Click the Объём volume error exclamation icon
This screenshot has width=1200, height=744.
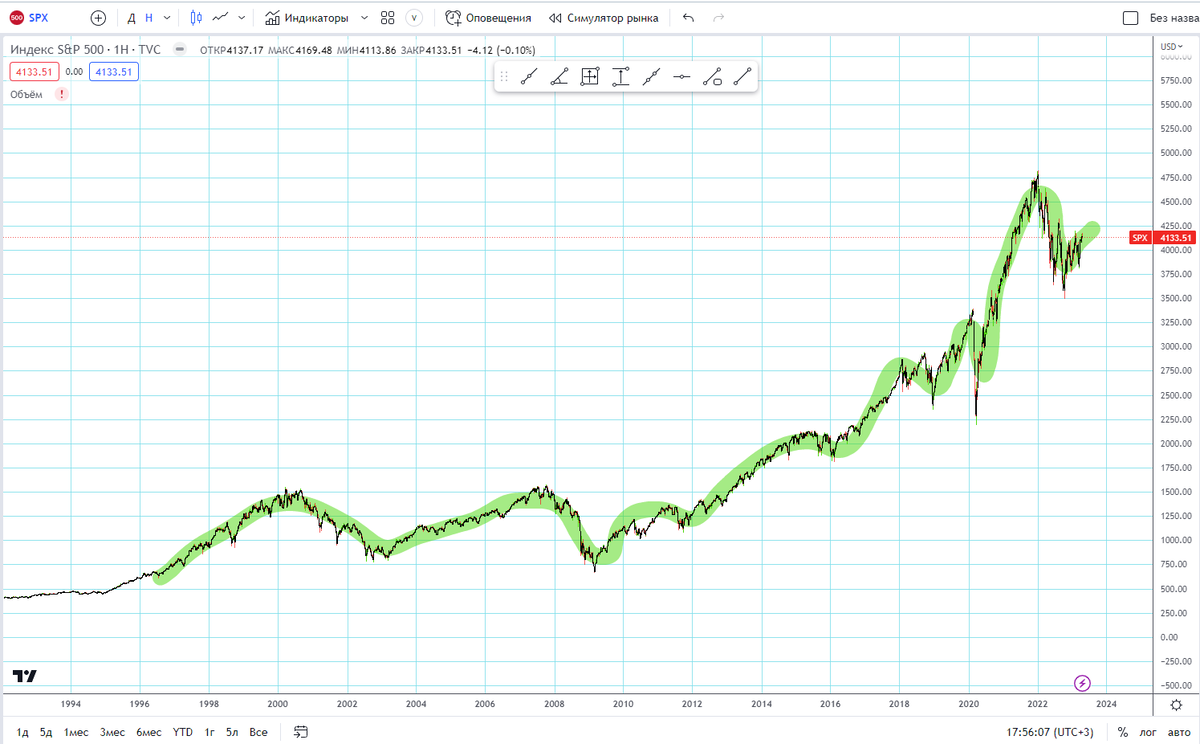click(x=62, y=94)
